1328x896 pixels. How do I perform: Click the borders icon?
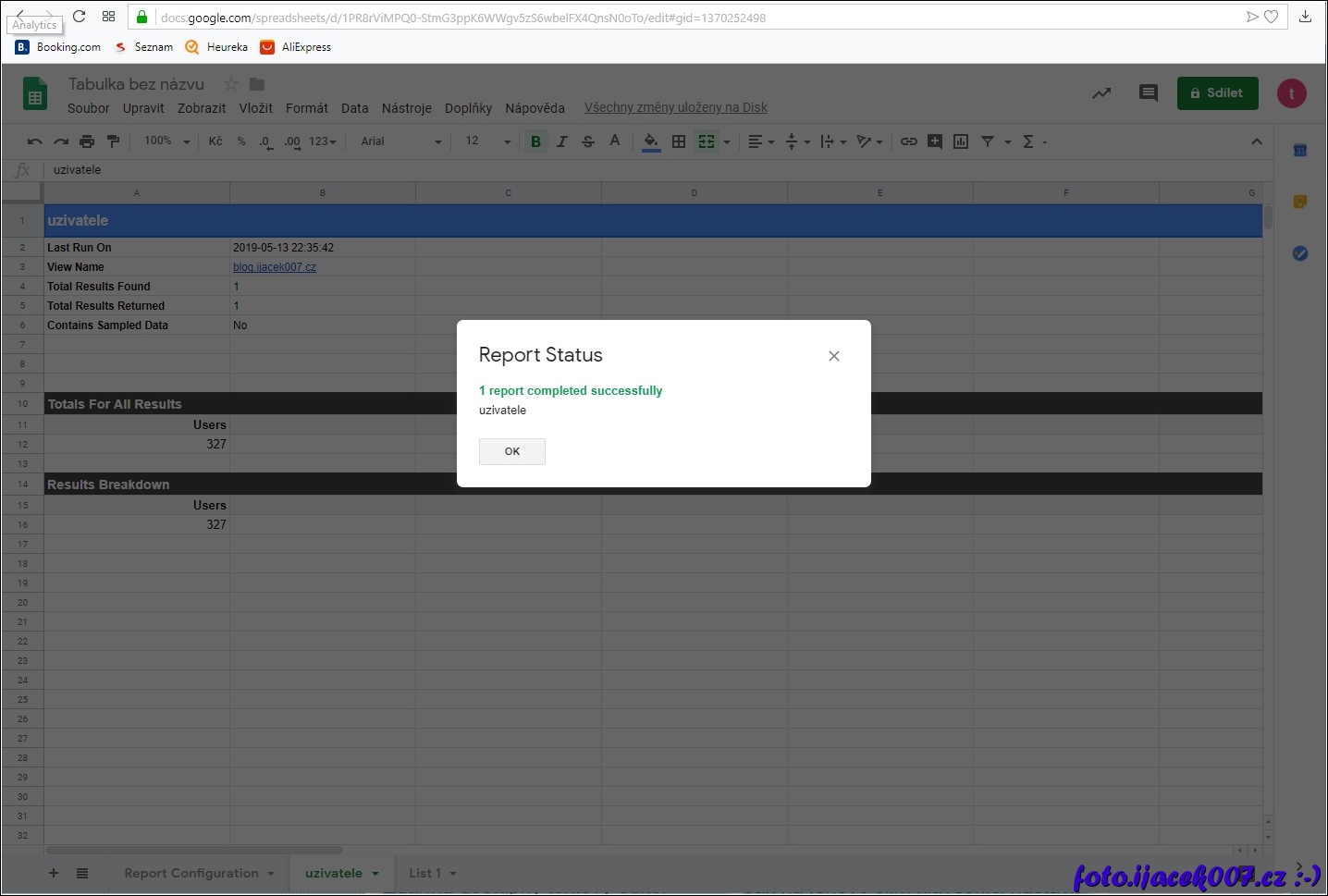pos(679,141)
